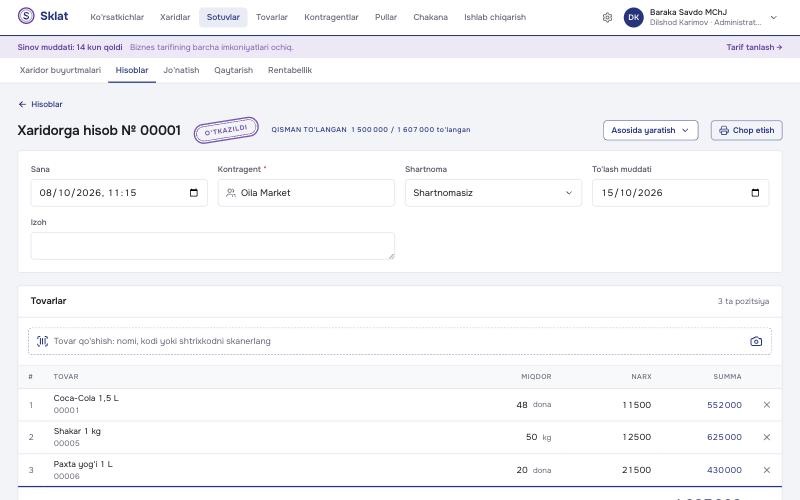This screenshot has width=800, height=500.
Task: Click price 12500 in Shakar row
Action: tap(636, 437)
